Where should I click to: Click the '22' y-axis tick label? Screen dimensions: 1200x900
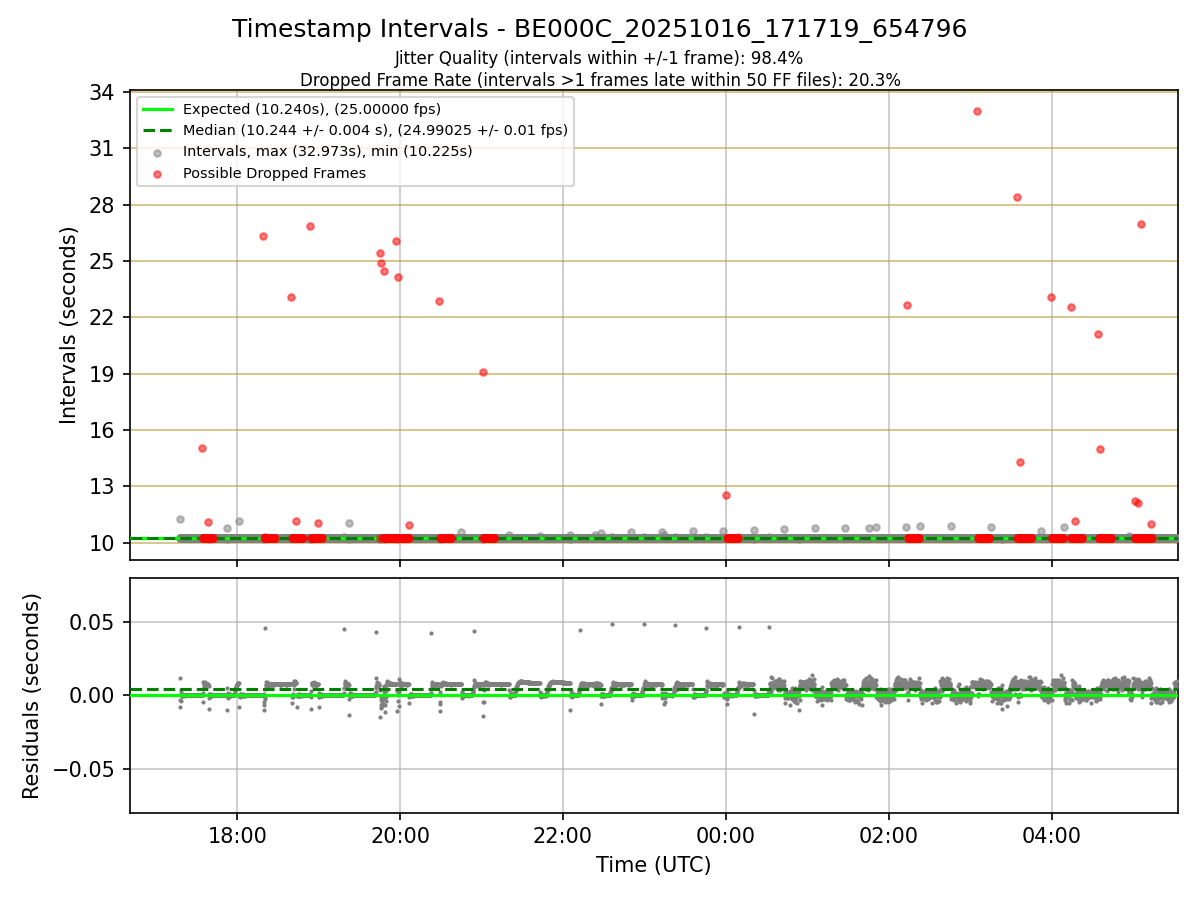tap(102, 318)
